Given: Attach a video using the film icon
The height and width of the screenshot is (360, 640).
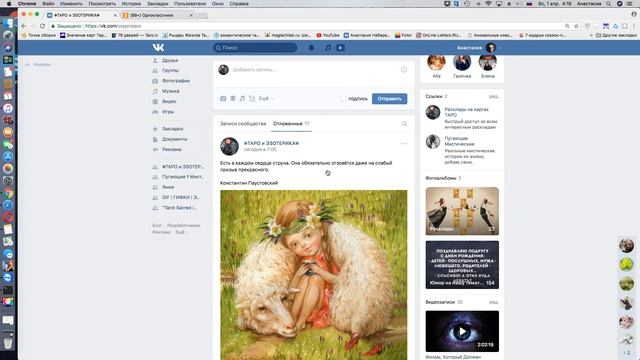Looking at the screenshot, I should pyautogui.click(x=233, y=98).
